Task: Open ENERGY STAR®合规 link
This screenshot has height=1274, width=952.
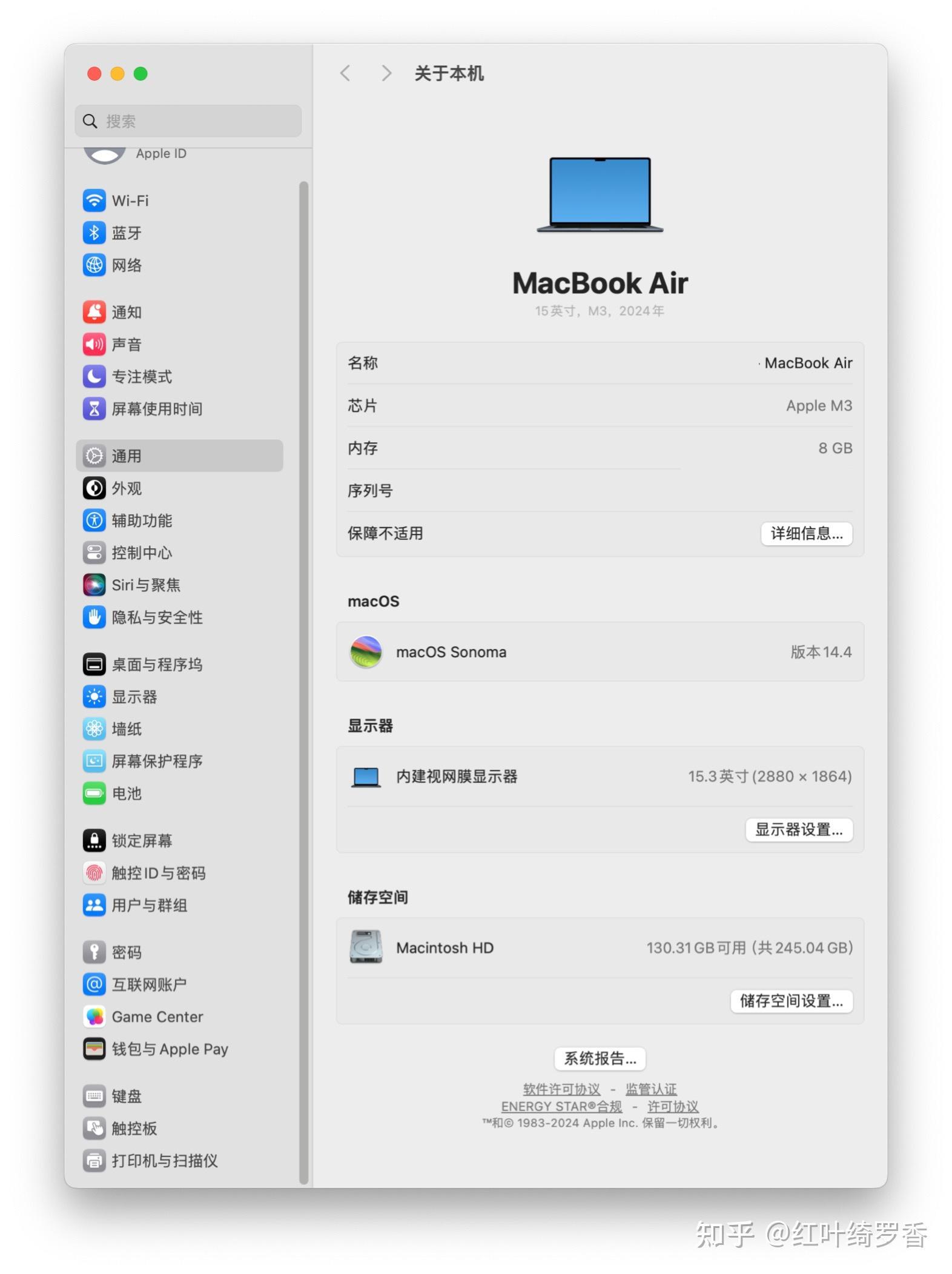Action: point(561,1106)
